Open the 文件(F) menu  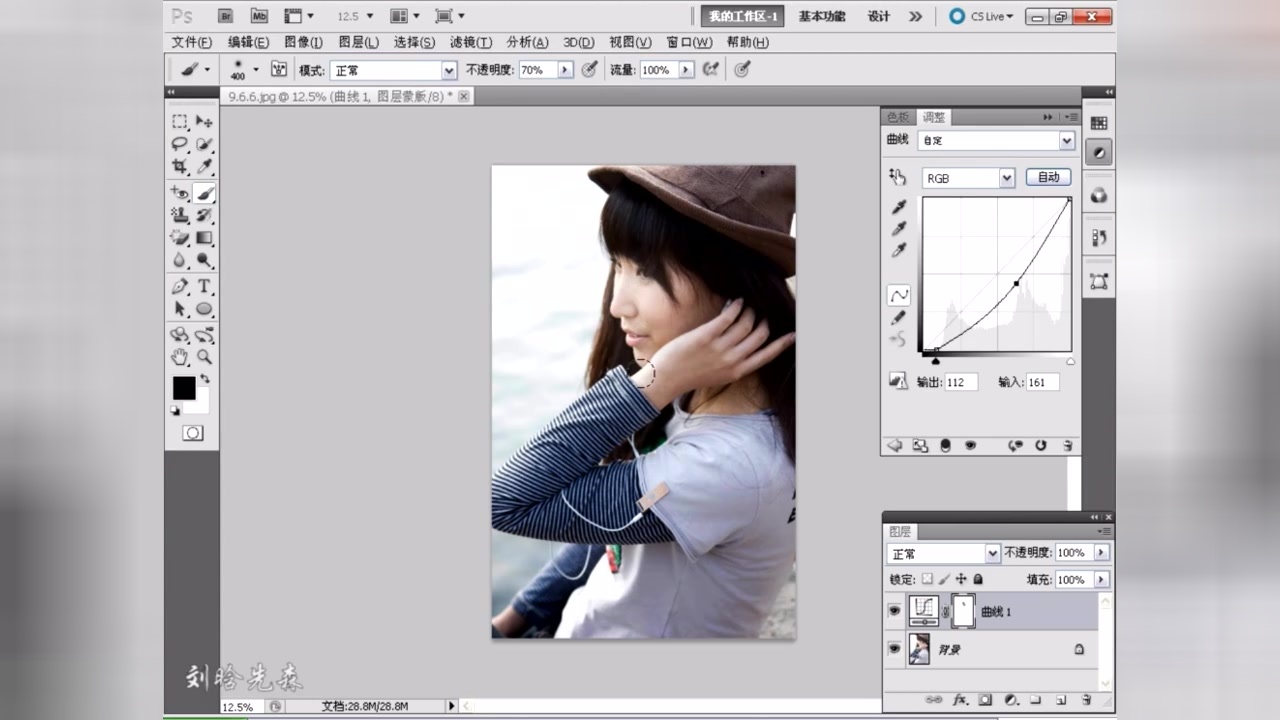(x=192, y=42)
